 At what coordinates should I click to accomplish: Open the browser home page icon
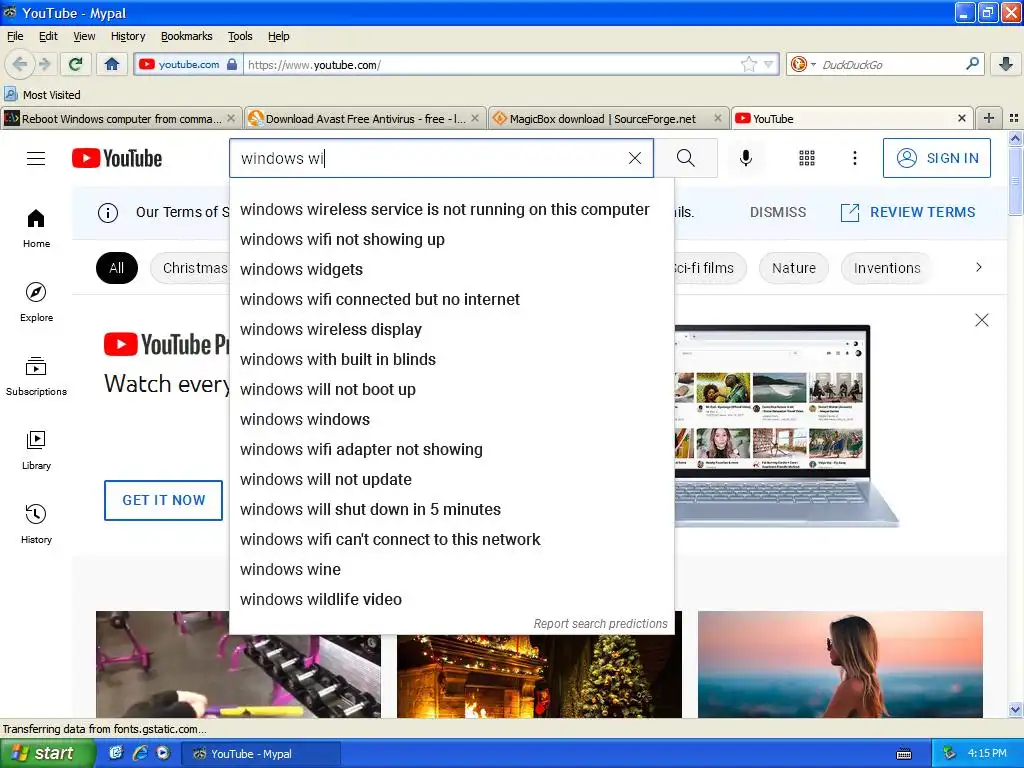112,64
